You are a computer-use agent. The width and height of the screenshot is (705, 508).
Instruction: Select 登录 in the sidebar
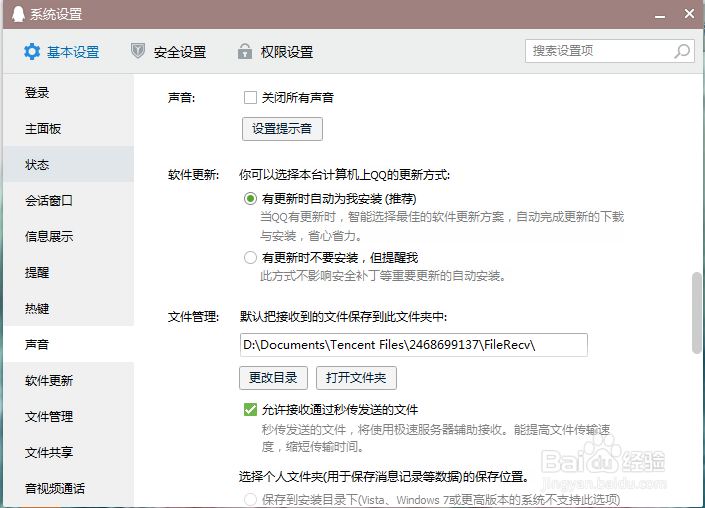(x=69, y=93)
